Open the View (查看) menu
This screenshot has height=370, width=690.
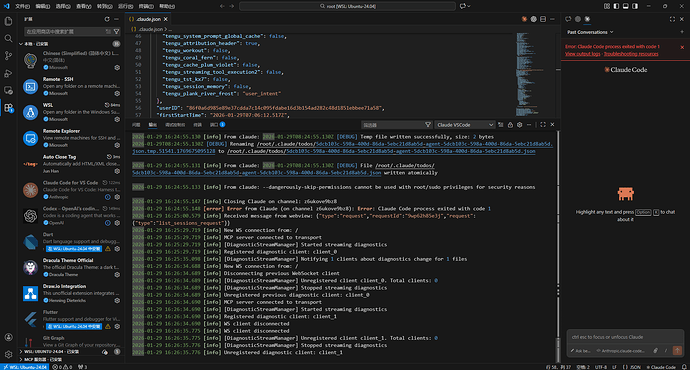pyautogui.click(x=84, y=6)
